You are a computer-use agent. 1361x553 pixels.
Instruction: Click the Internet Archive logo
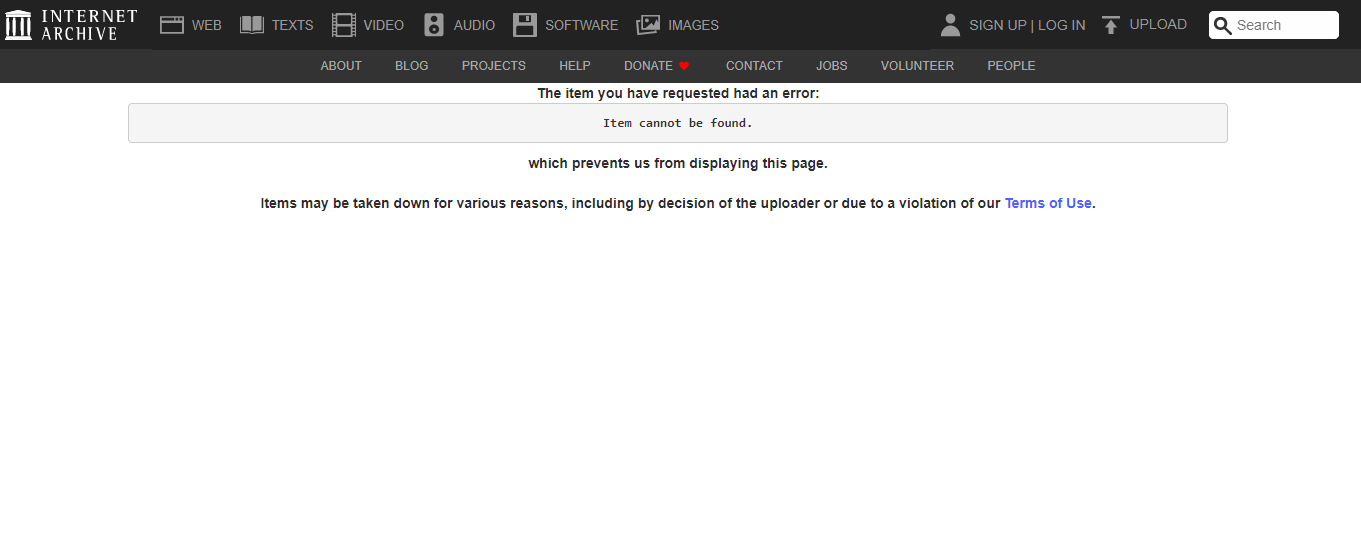[70, 25]
